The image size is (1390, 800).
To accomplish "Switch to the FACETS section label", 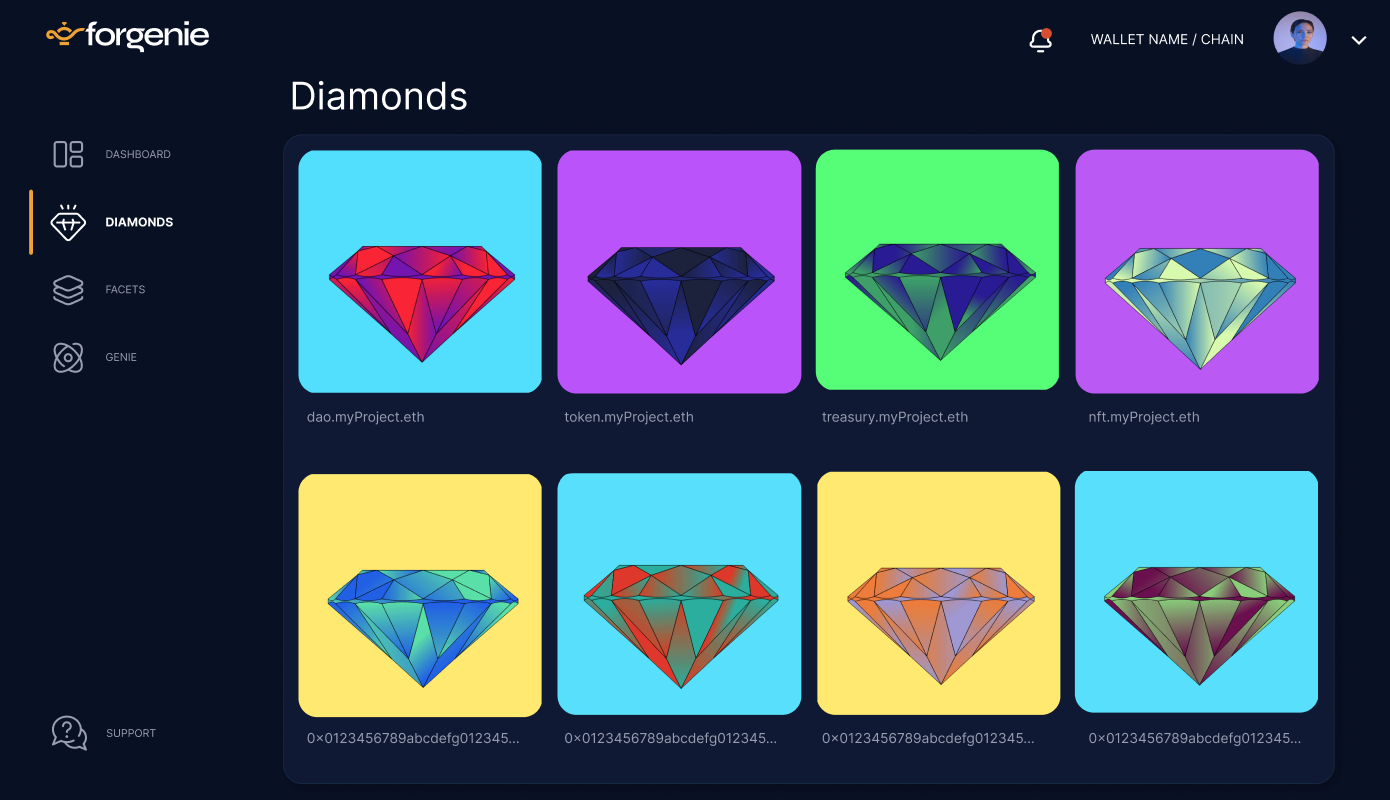I will tap(125, 289).
